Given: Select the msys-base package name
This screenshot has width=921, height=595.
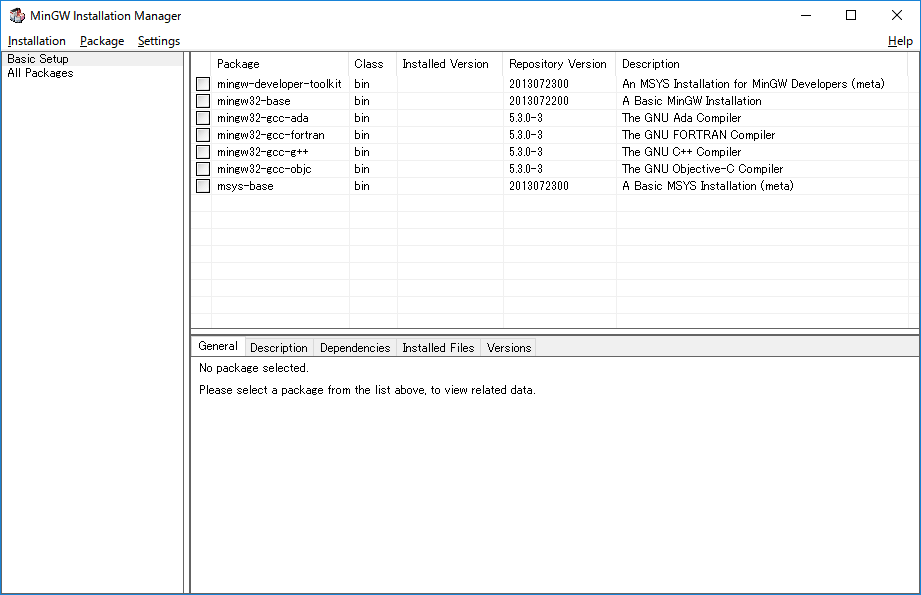Looking at the screenshot, I should tap(245, 186).
